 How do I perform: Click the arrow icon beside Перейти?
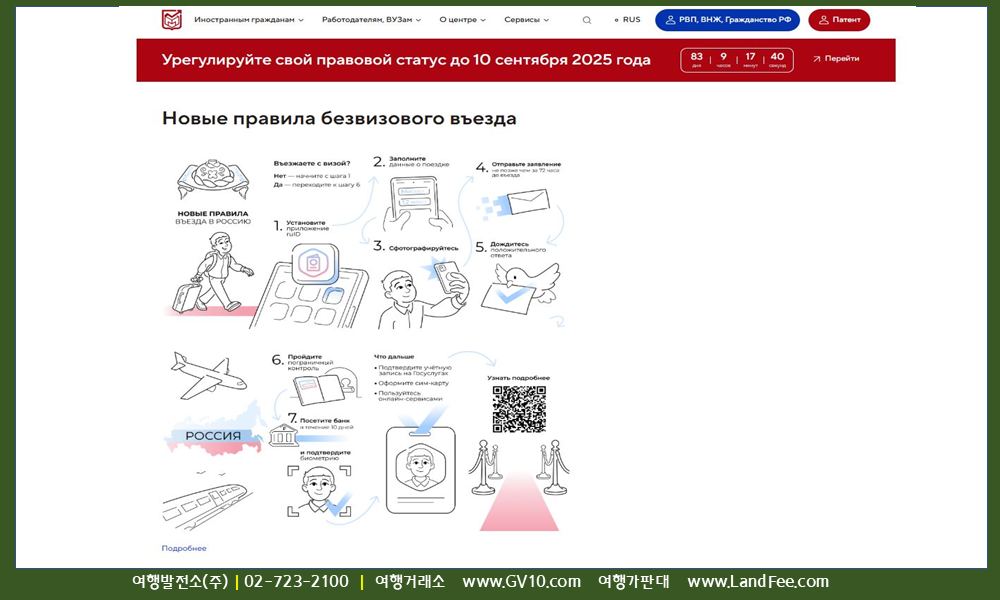816,59
